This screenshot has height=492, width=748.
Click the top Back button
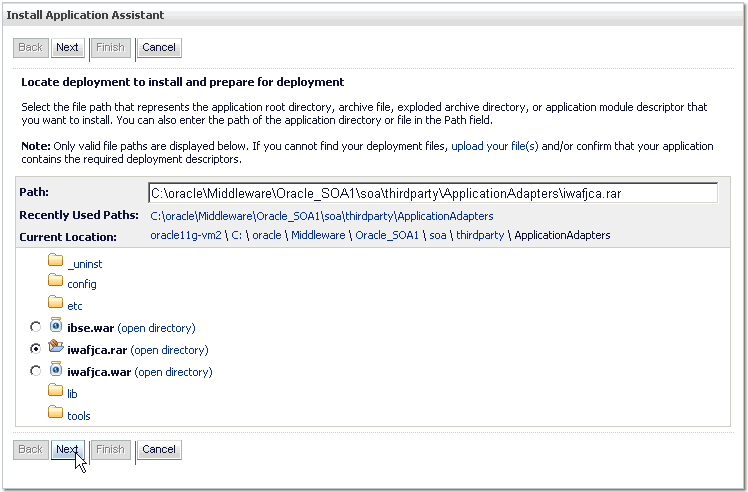pyautogui.click(x=31, y=48)
